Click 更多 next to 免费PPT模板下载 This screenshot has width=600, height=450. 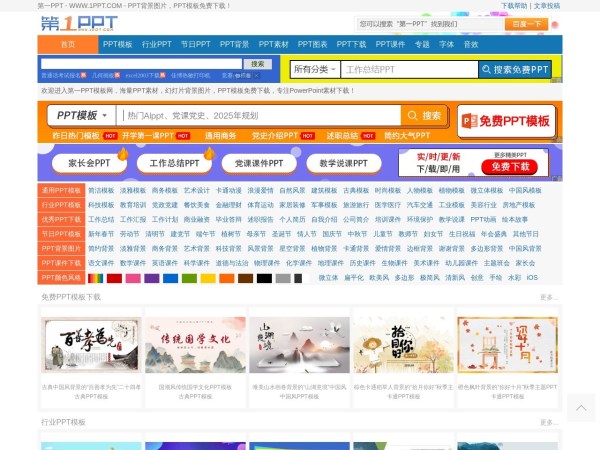[x=548, y=297]
